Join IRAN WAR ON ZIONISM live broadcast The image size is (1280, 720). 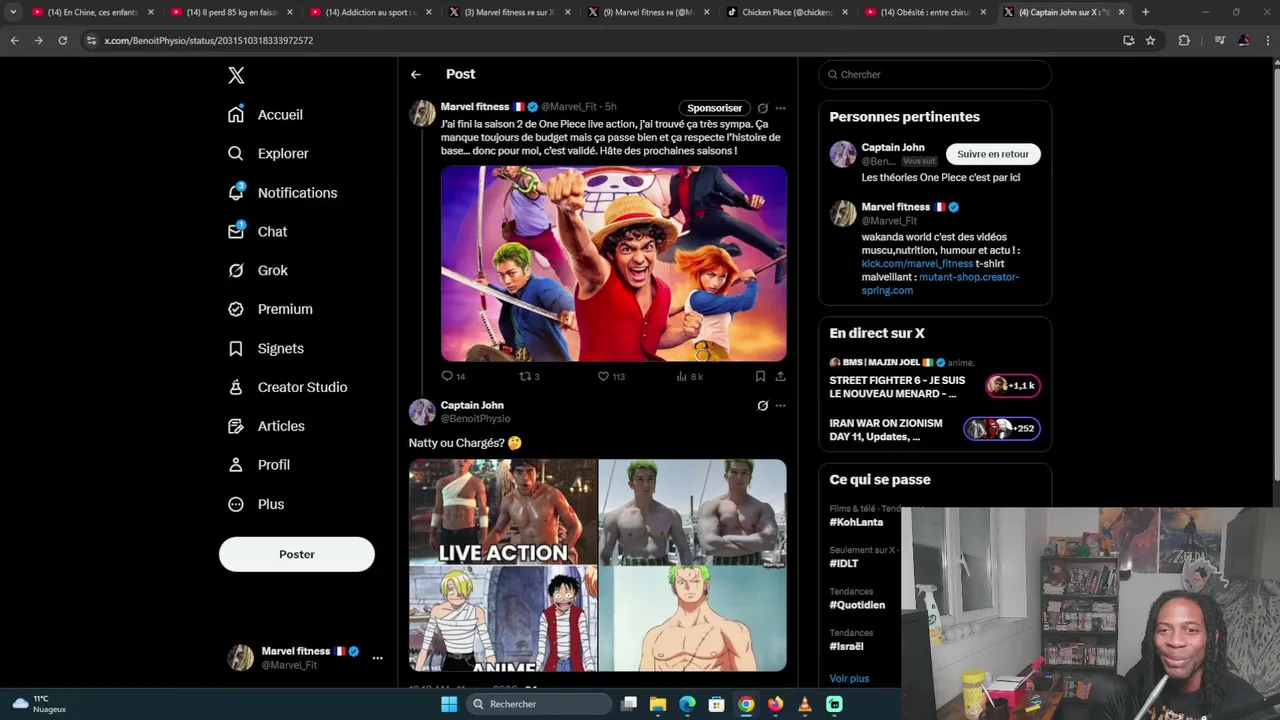click(935, 430)
